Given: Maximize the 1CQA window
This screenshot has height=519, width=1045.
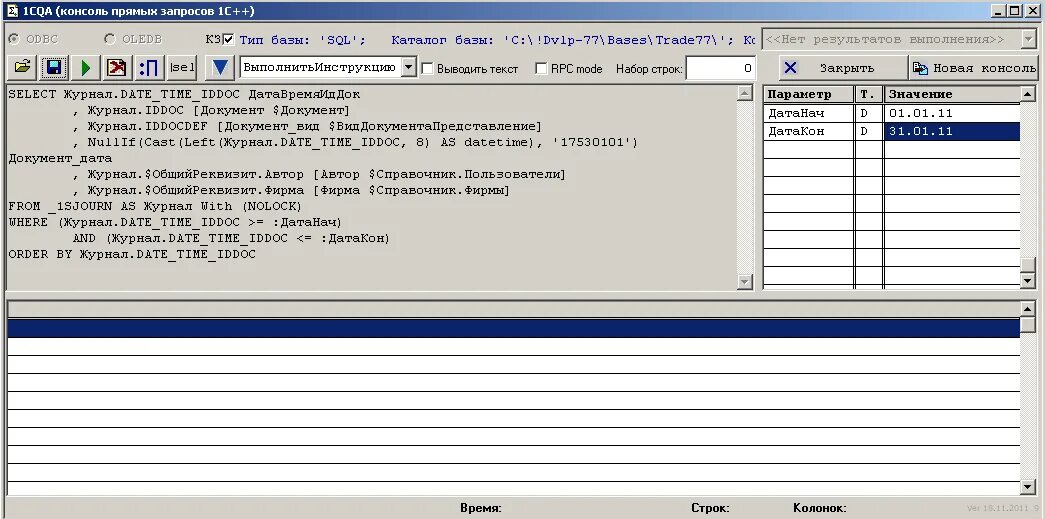Looking at the screenshot, I should point(1014,11).
